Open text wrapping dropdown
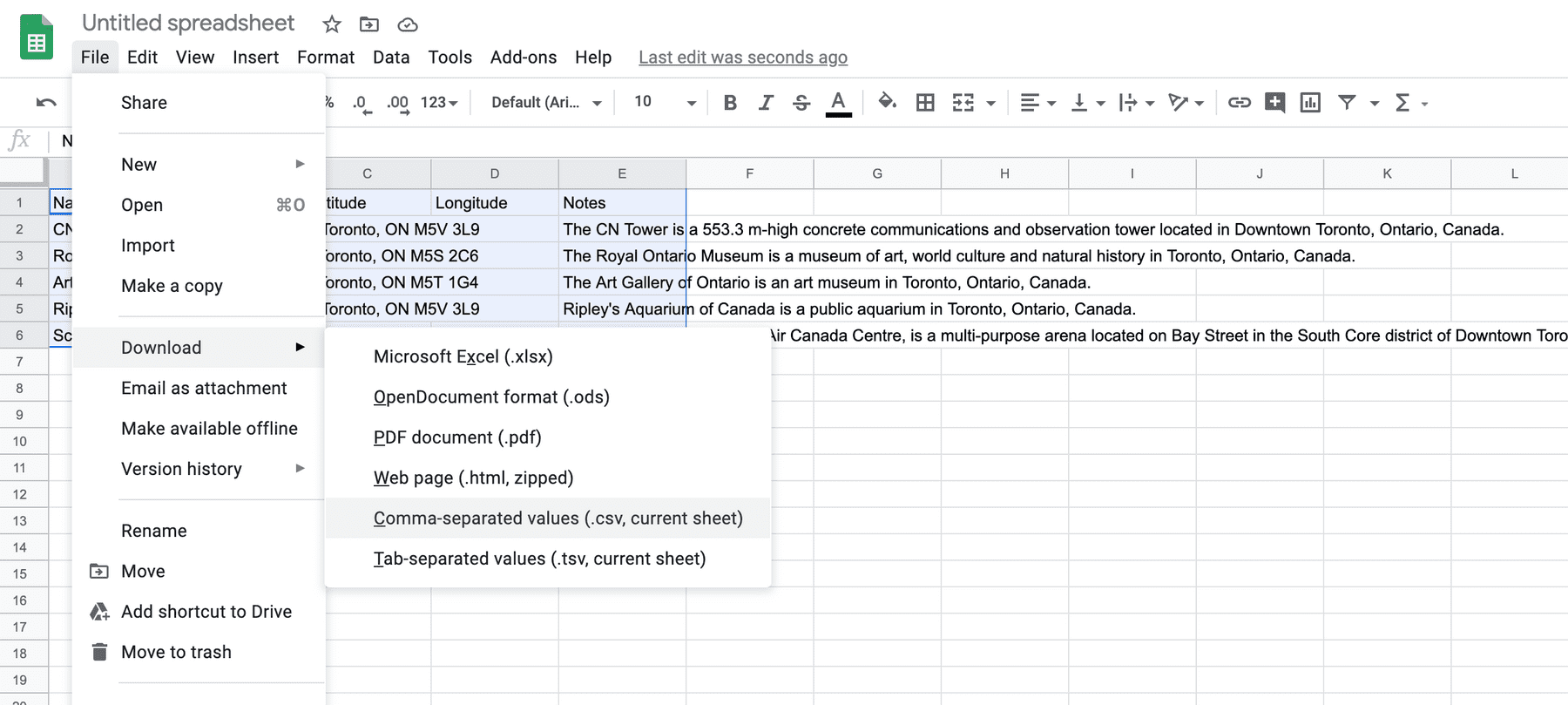1568x705 pixels. [1136, 103]
